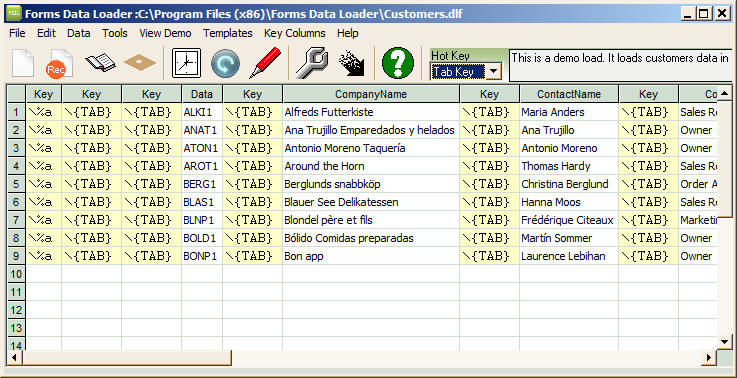Open the wrench options icon
The height and width of the screenshot is (378, 737).
click(x=312, y=63)
